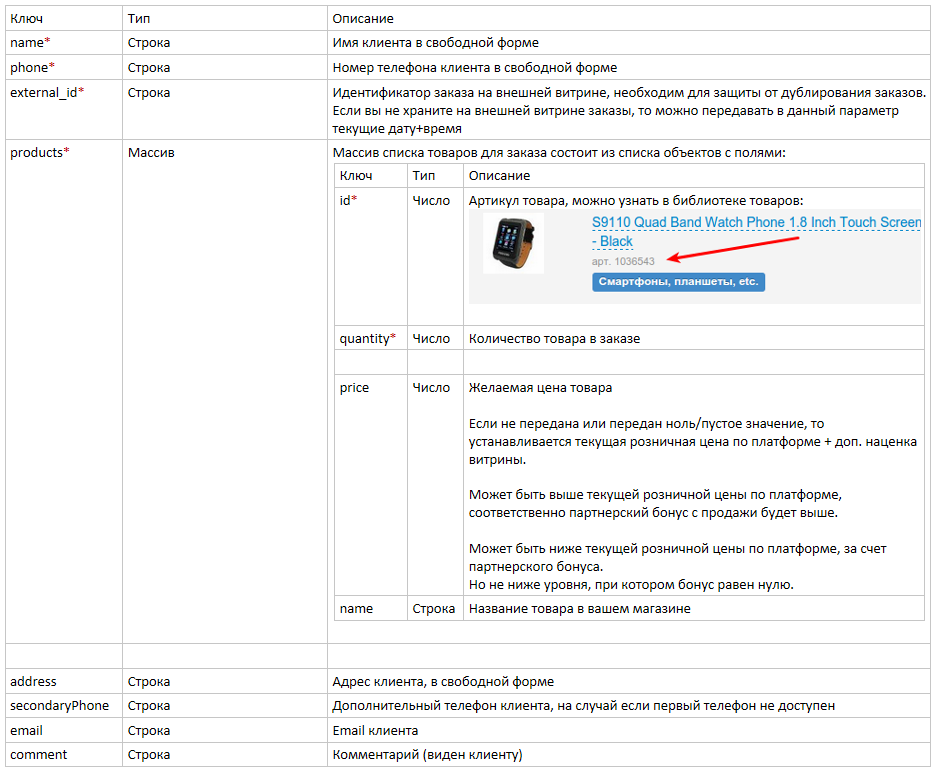Select the "secondaryPhone" key cell
937x769 pixels.
tap(59, 706)
